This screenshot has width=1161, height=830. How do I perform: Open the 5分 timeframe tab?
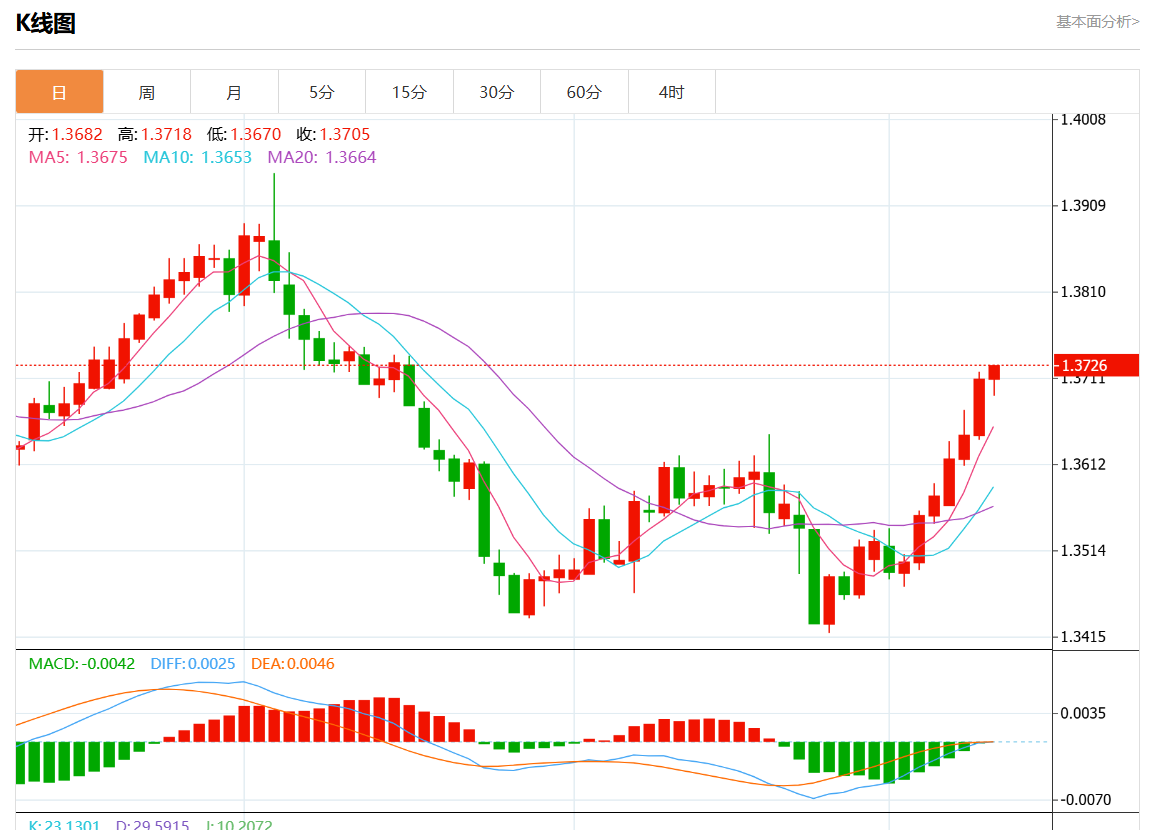[x=321, y=93]
